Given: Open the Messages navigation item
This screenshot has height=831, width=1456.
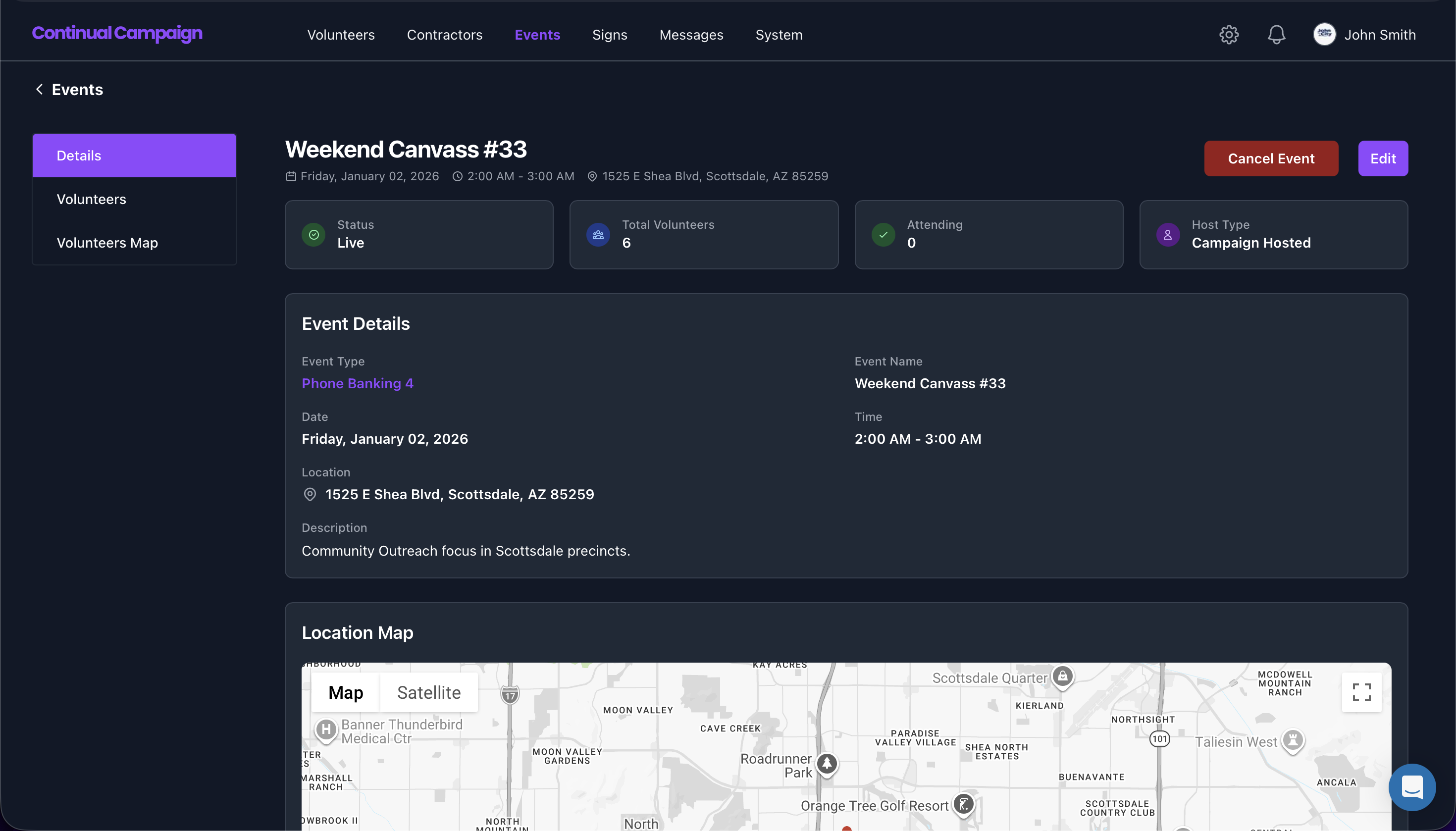Looking at the screenshot, I should point(691,35).
